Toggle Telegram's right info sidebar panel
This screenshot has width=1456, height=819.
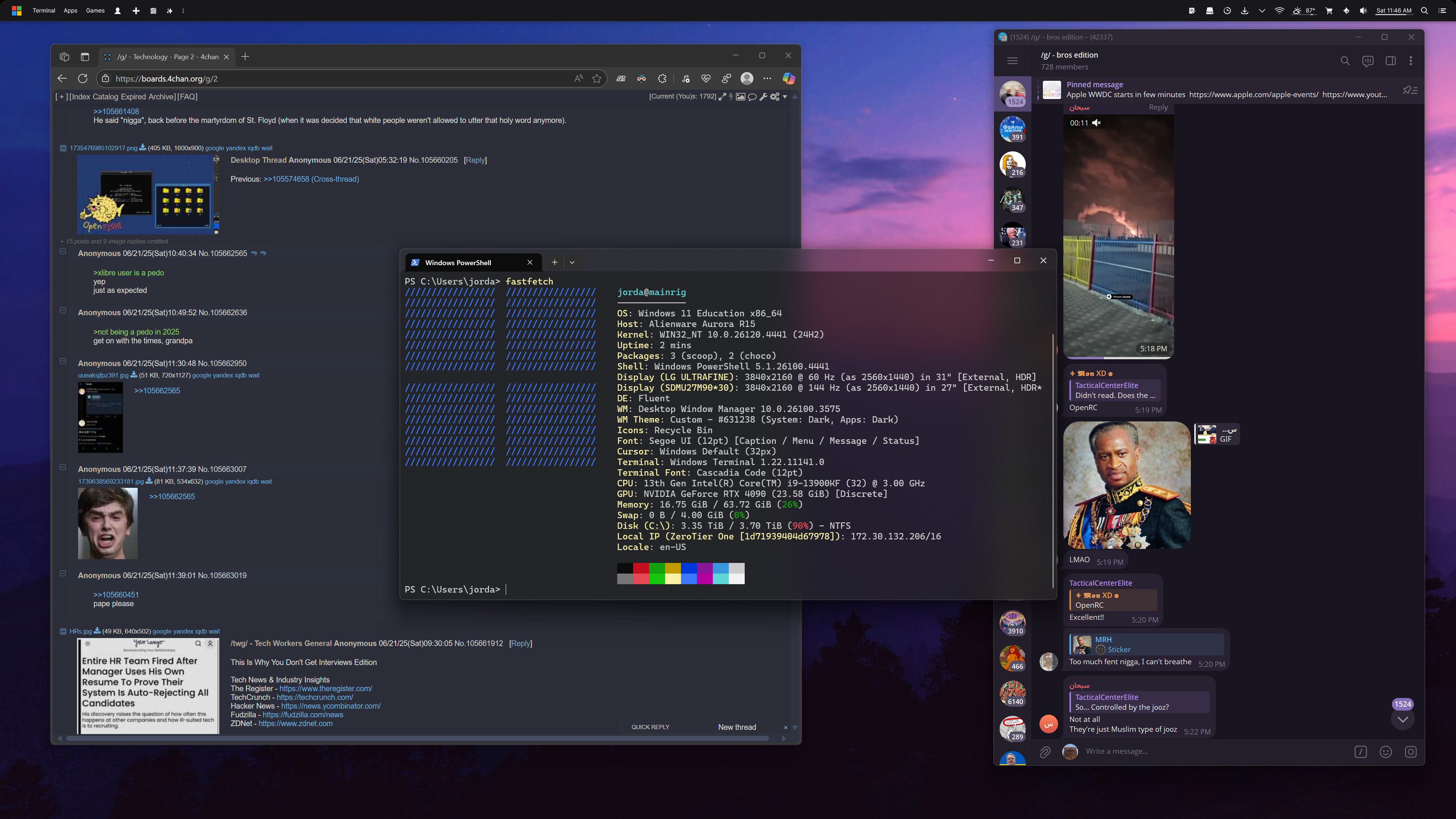click(x=1390, y=60)
